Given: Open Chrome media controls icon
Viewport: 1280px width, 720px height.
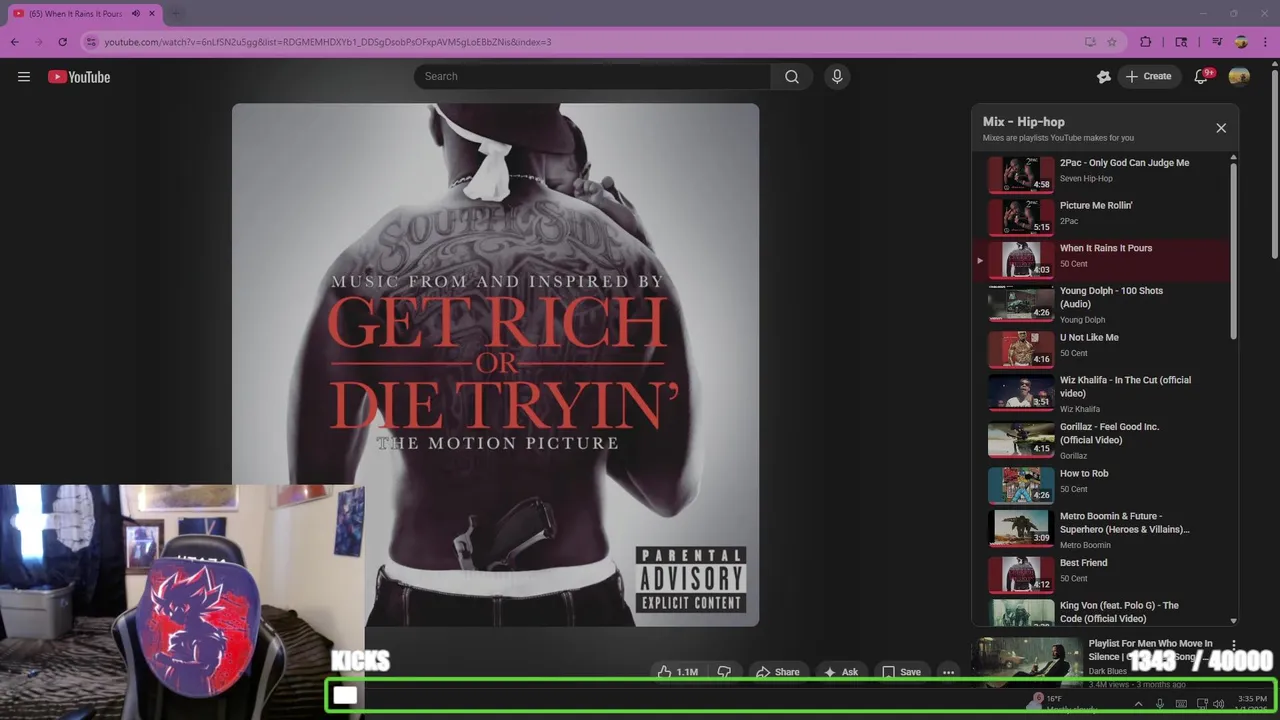Looking at the screenshot, I should click(x=1217, y=42).
